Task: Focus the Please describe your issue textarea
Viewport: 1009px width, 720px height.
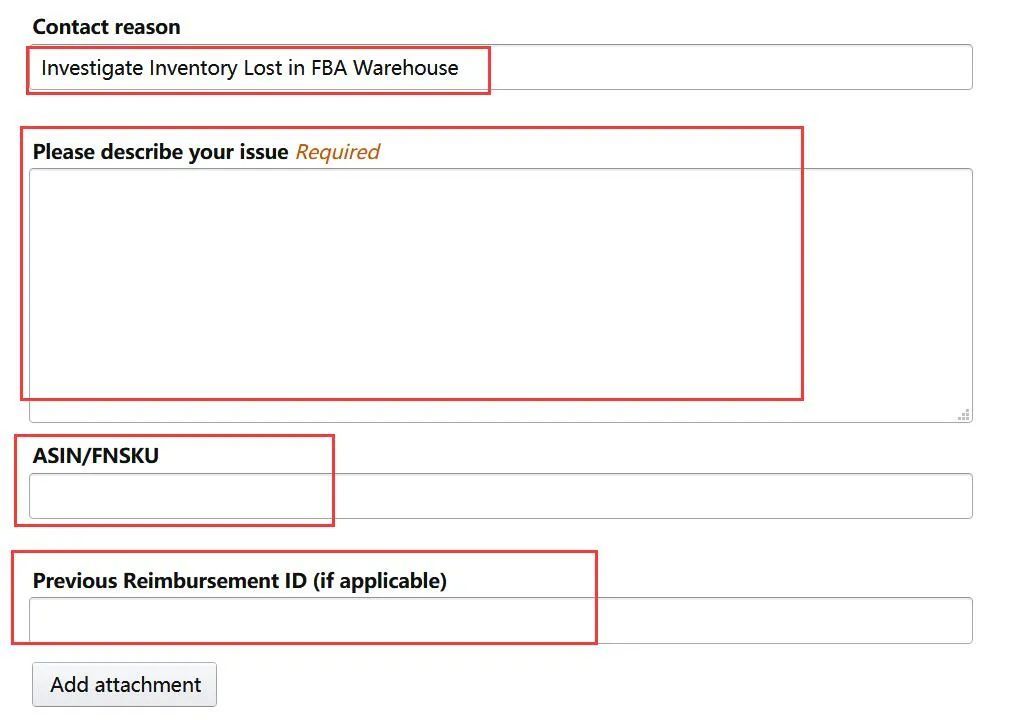Action: [500, 295]
